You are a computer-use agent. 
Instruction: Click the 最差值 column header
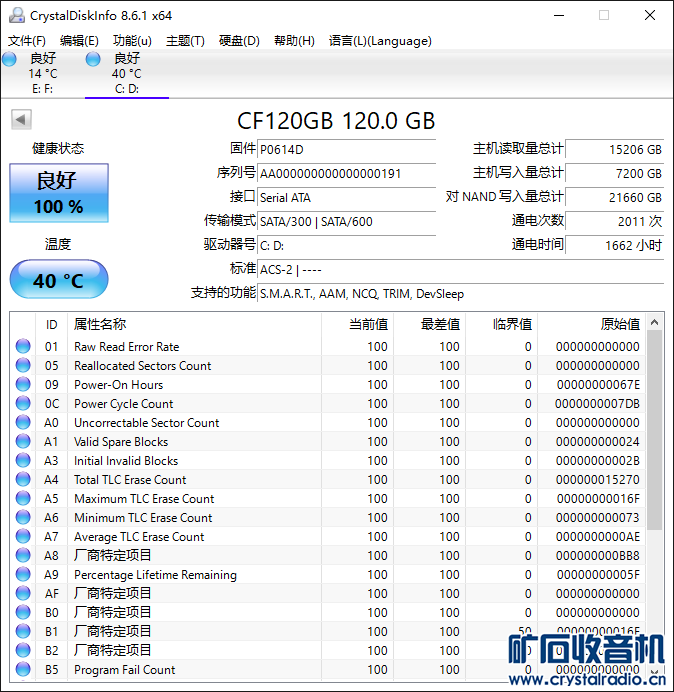coord(429,324)
